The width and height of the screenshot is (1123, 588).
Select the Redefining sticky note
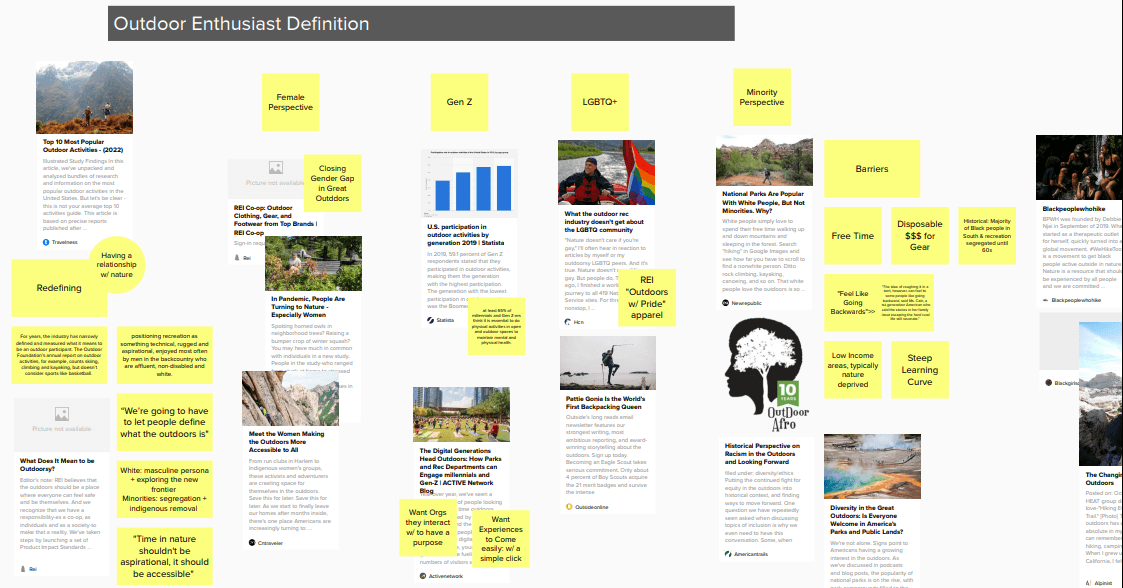pyautogui.click(x=59, y=288)
